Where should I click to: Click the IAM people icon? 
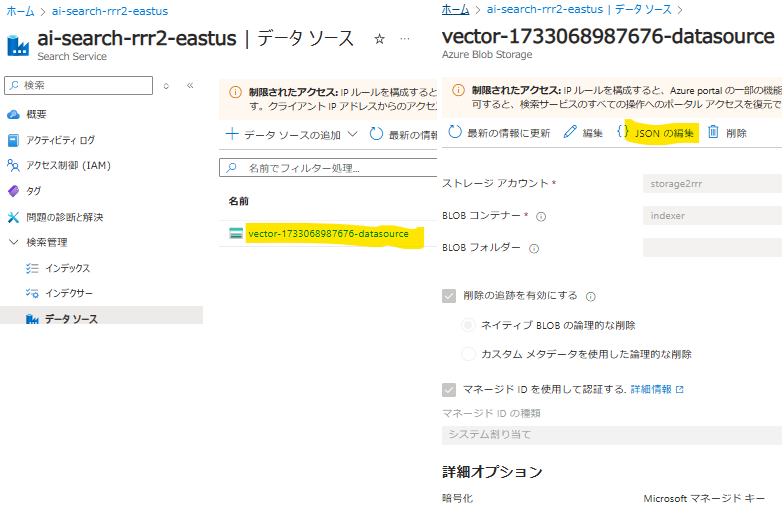13,166
